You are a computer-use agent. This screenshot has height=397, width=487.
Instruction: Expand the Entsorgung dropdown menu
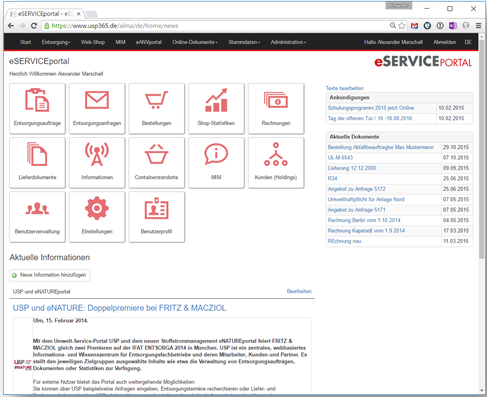coord(56,42)
